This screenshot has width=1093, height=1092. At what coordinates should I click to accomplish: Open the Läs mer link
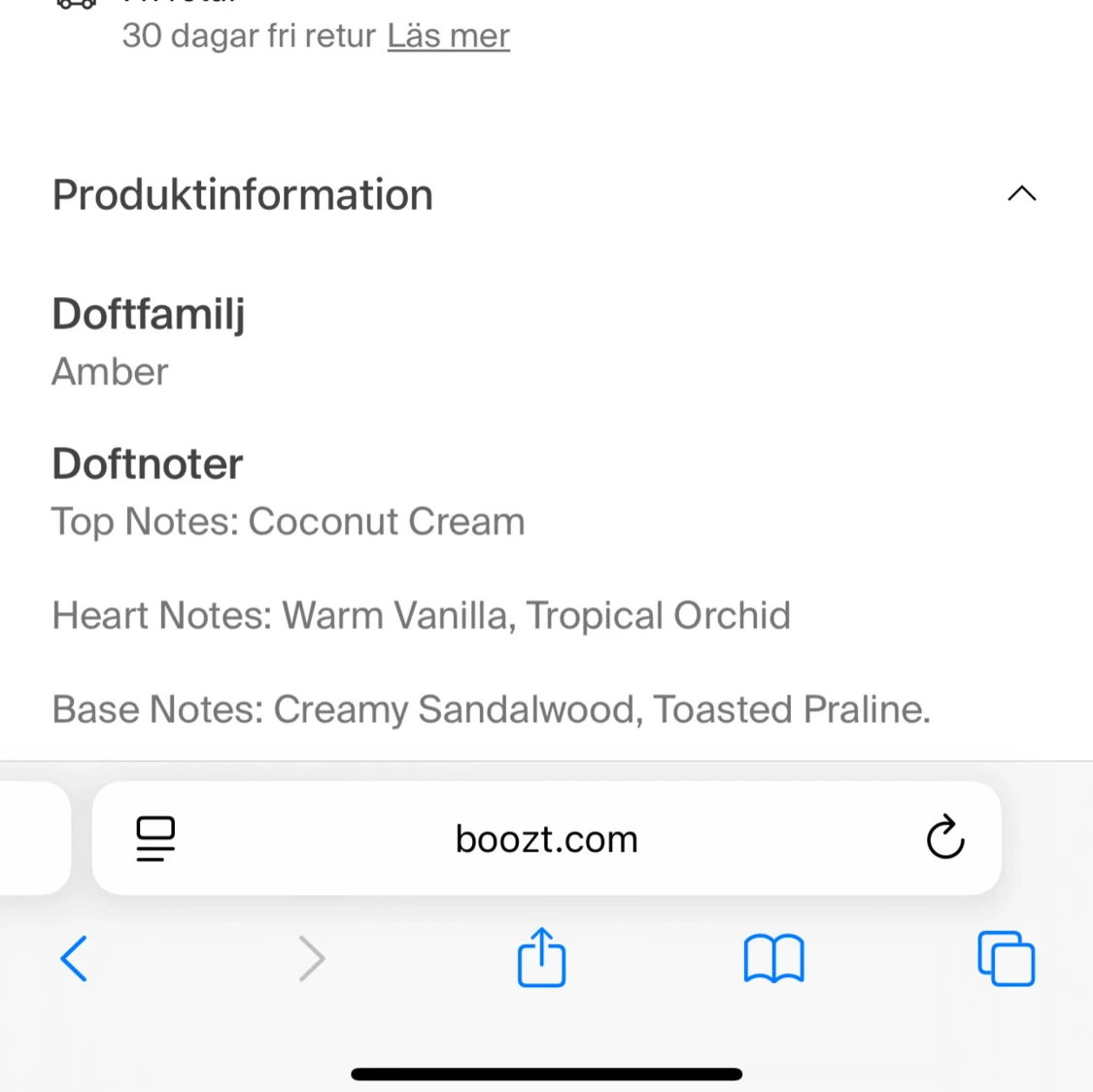coord(448,36)
